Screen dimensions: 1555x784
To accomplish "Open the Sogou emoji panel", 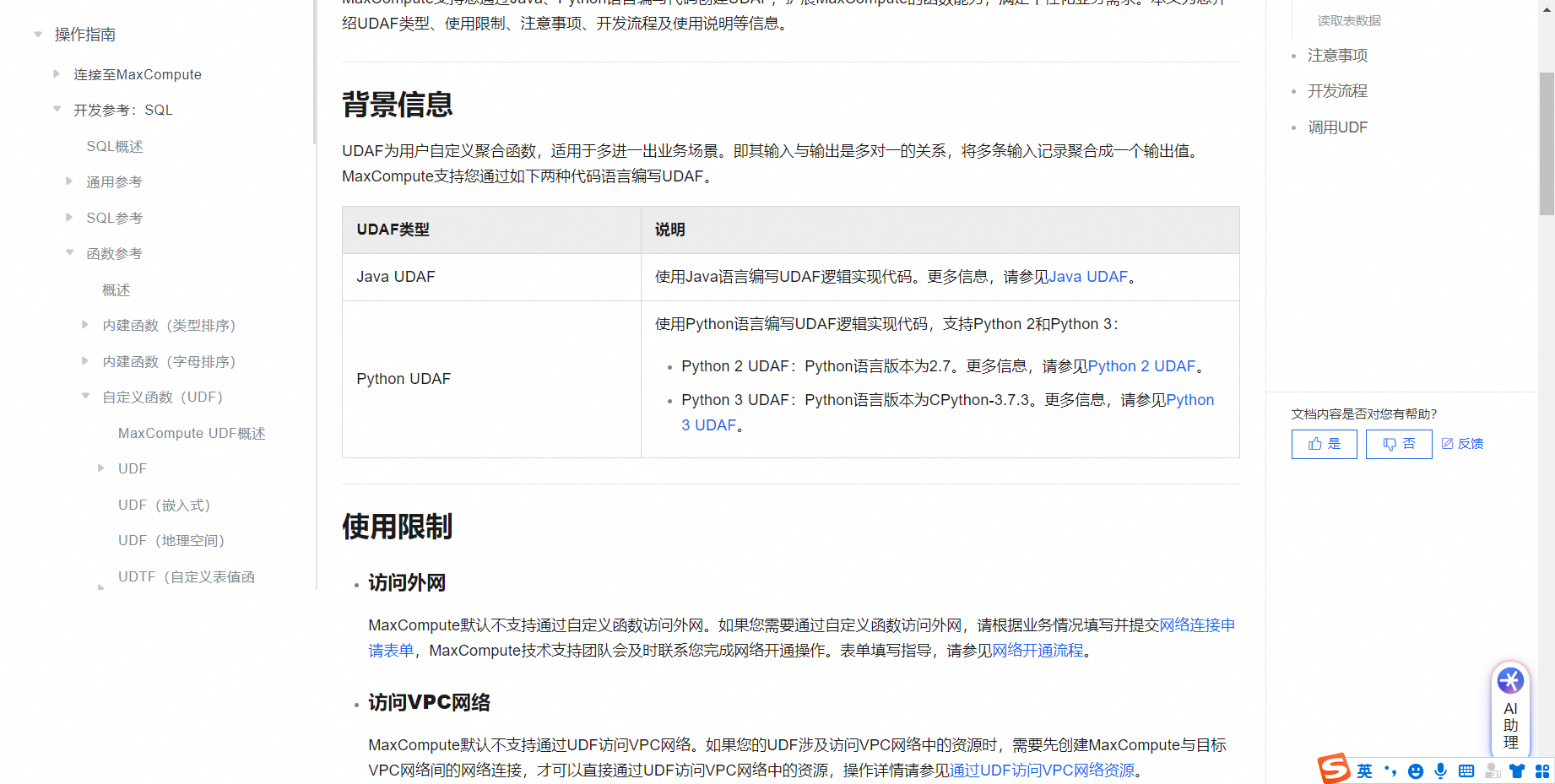I will (x=1416, y=770).
